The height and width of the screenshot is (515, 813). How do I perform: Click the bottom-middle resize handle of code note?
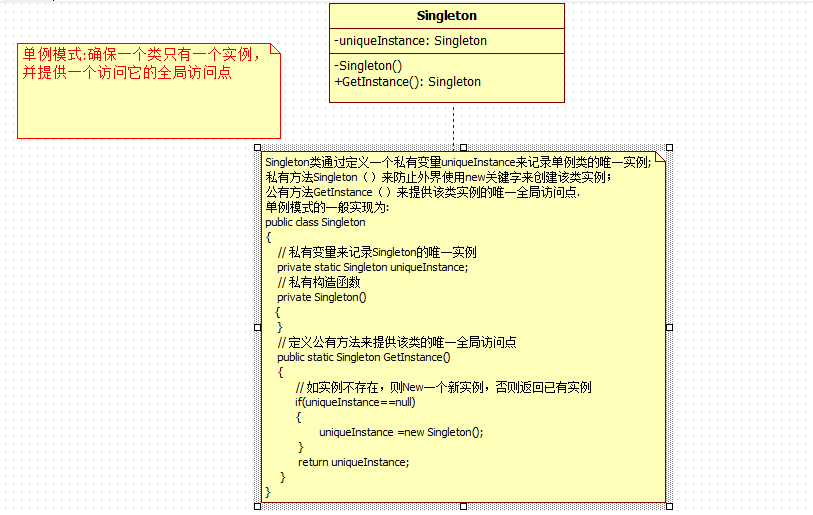[x=463, y=506]
